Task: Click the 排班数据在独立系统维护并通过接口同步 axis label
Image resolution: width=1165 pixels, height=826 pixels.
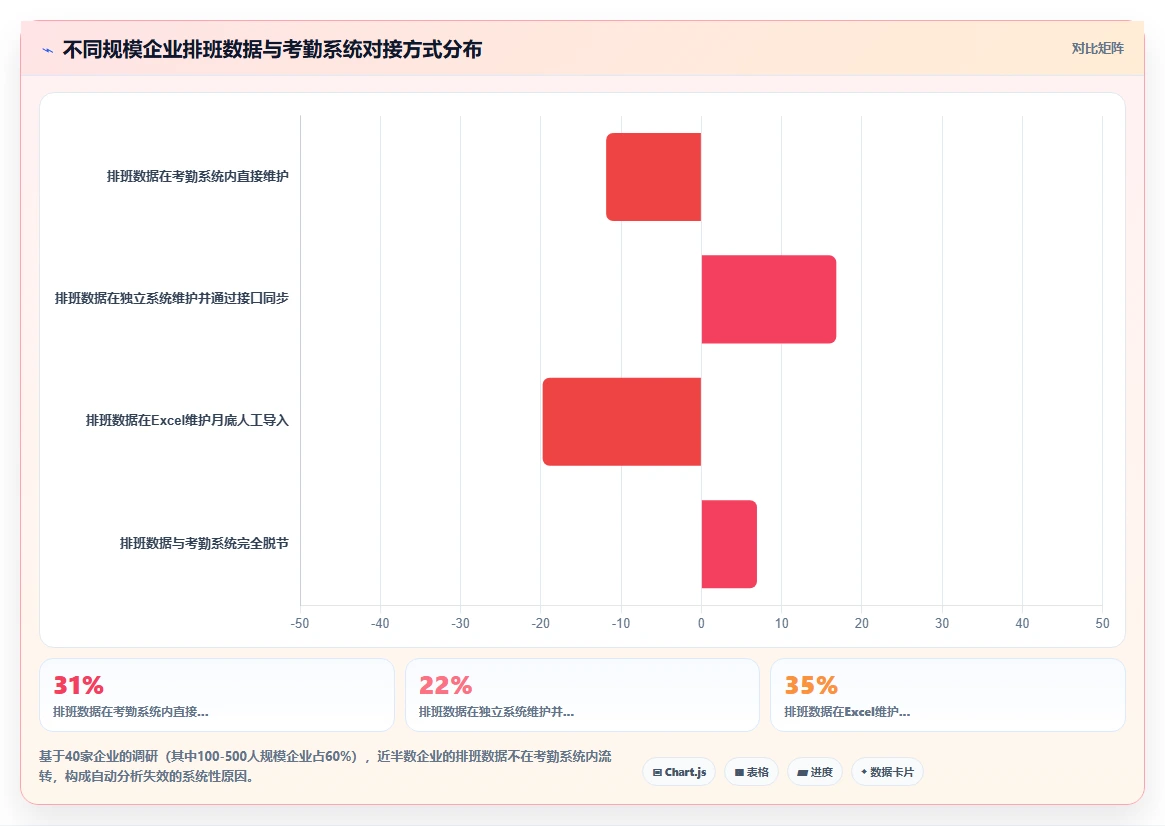Action: point(172,298)
